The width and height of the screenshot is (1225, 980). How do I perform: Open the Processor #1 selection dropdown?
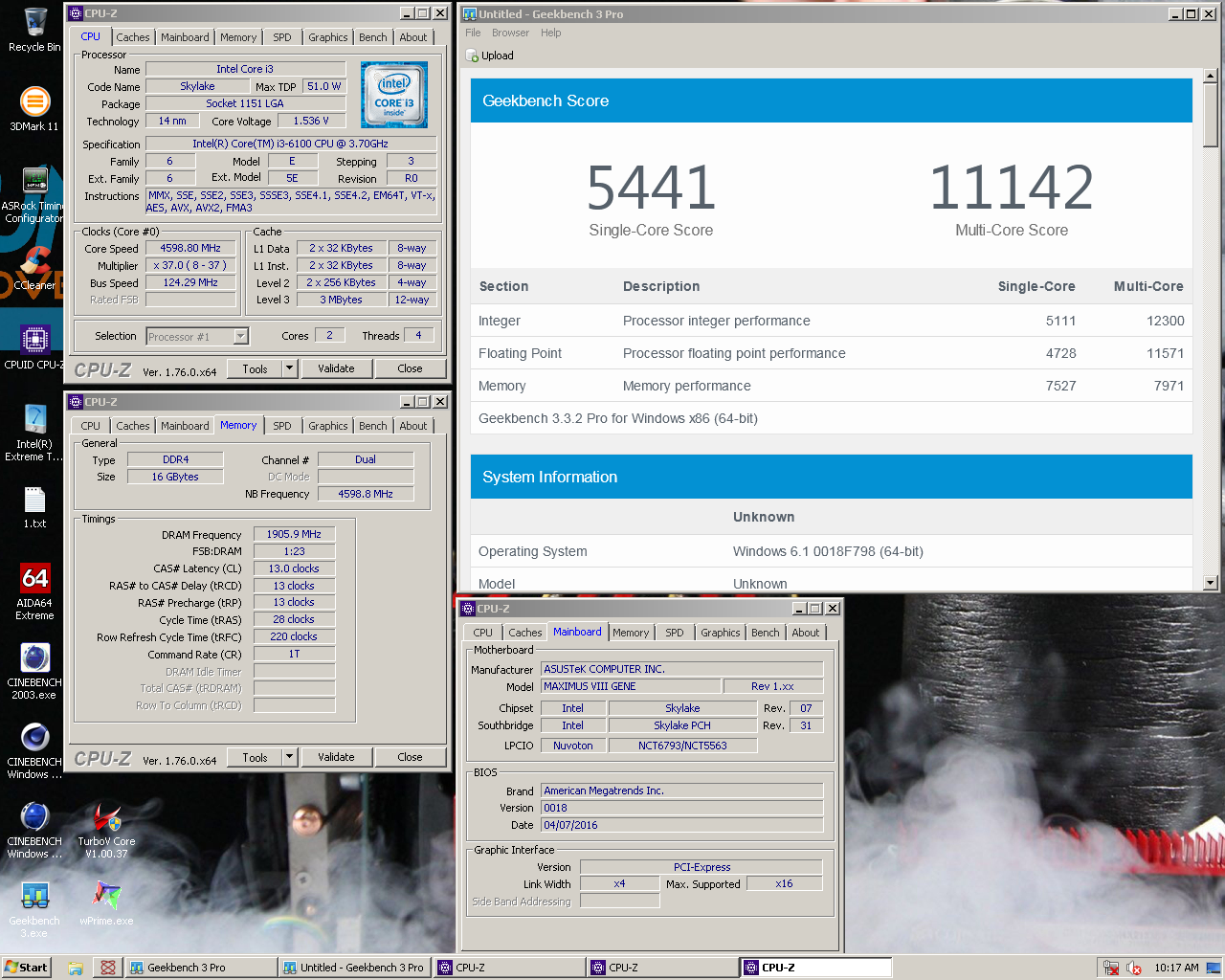coord(197,336)
